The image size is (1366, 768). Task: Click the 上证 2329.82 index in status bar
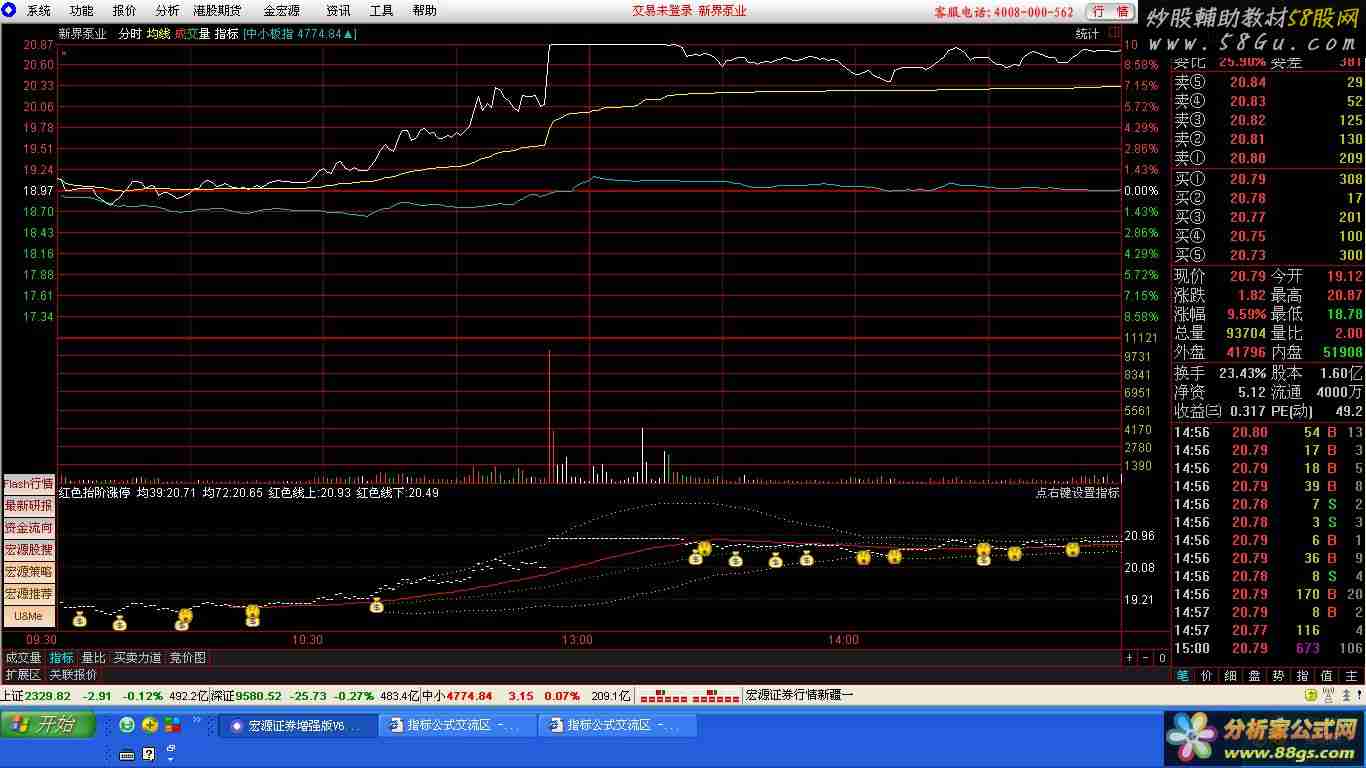pyautogui.click(x=36, y=695)
